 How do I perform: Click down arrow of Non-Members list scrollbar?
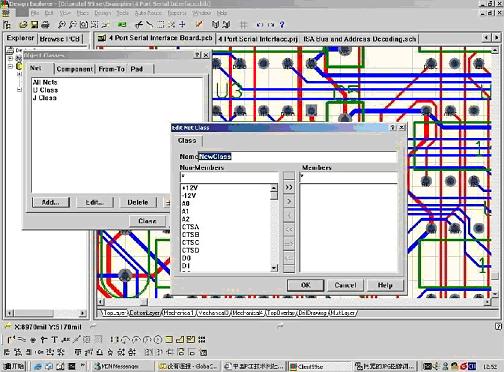pyautogui.click(x=274, y=268)
